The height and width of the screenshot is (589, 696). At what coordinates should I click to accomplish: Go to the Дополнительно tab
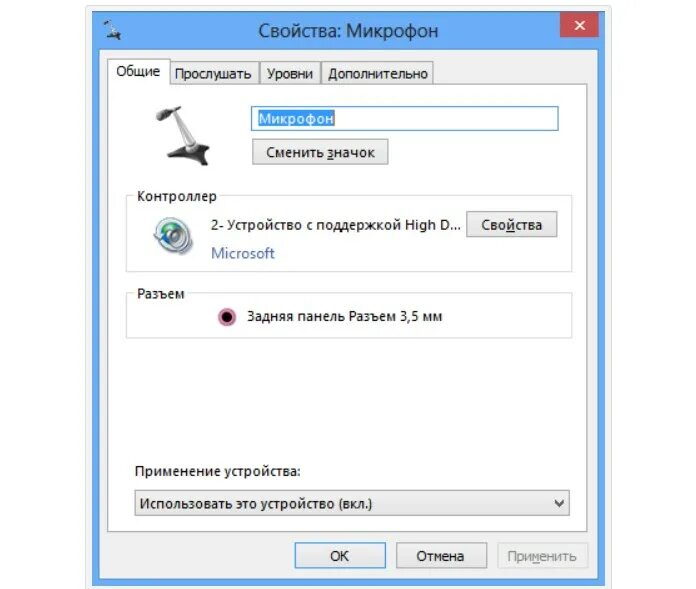pos(378,73)
